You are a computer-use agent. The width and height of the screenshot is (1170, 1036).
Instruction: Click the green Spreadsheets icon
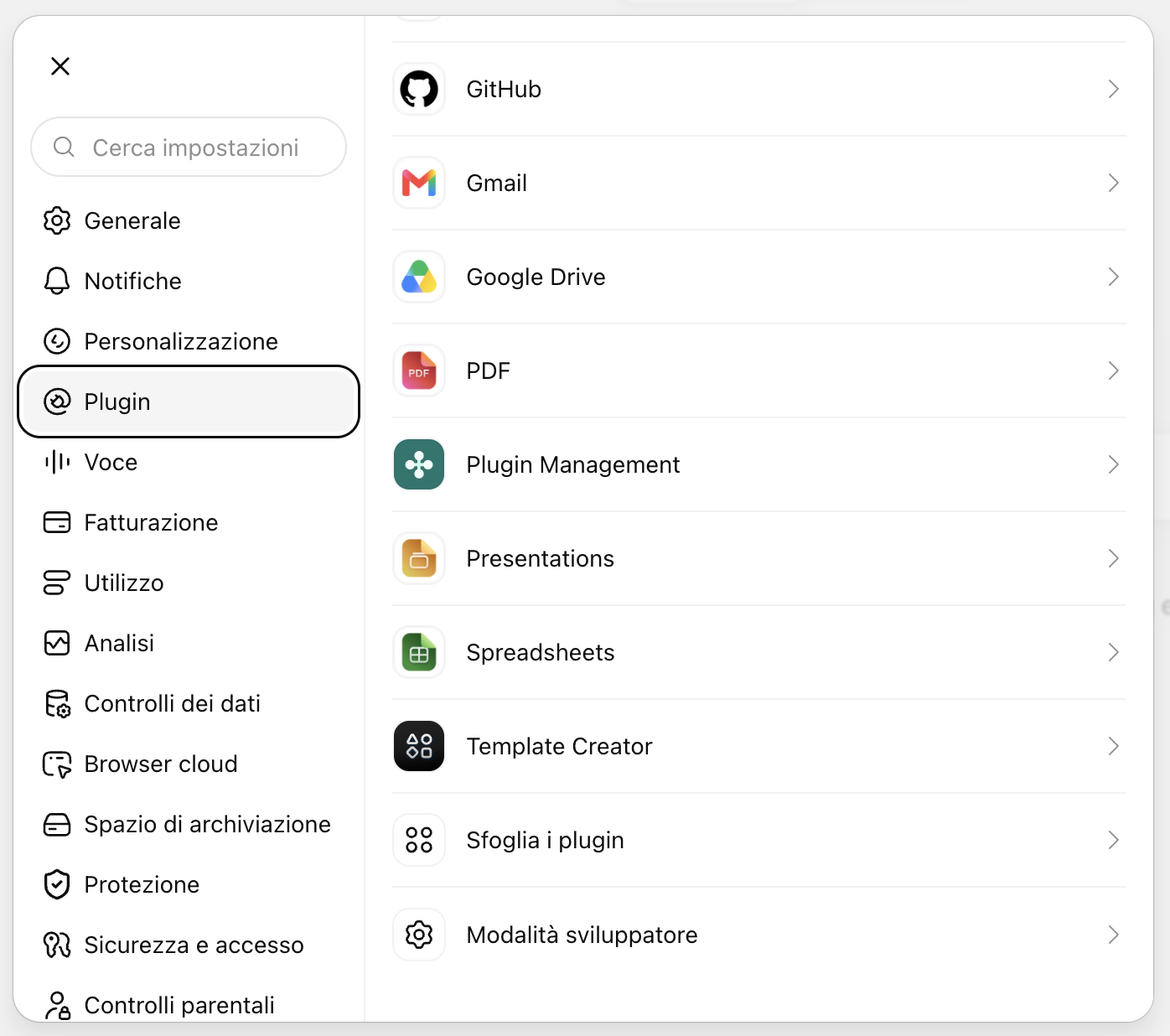(419, 652)
